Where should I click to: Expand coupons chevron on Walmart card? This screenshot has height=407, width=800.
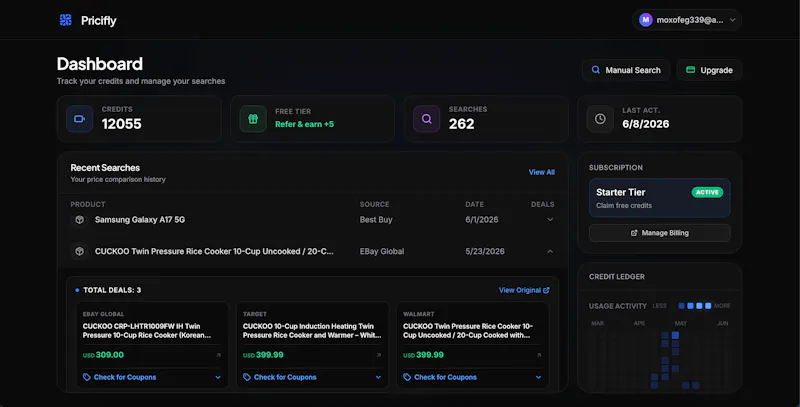point(539,377)
